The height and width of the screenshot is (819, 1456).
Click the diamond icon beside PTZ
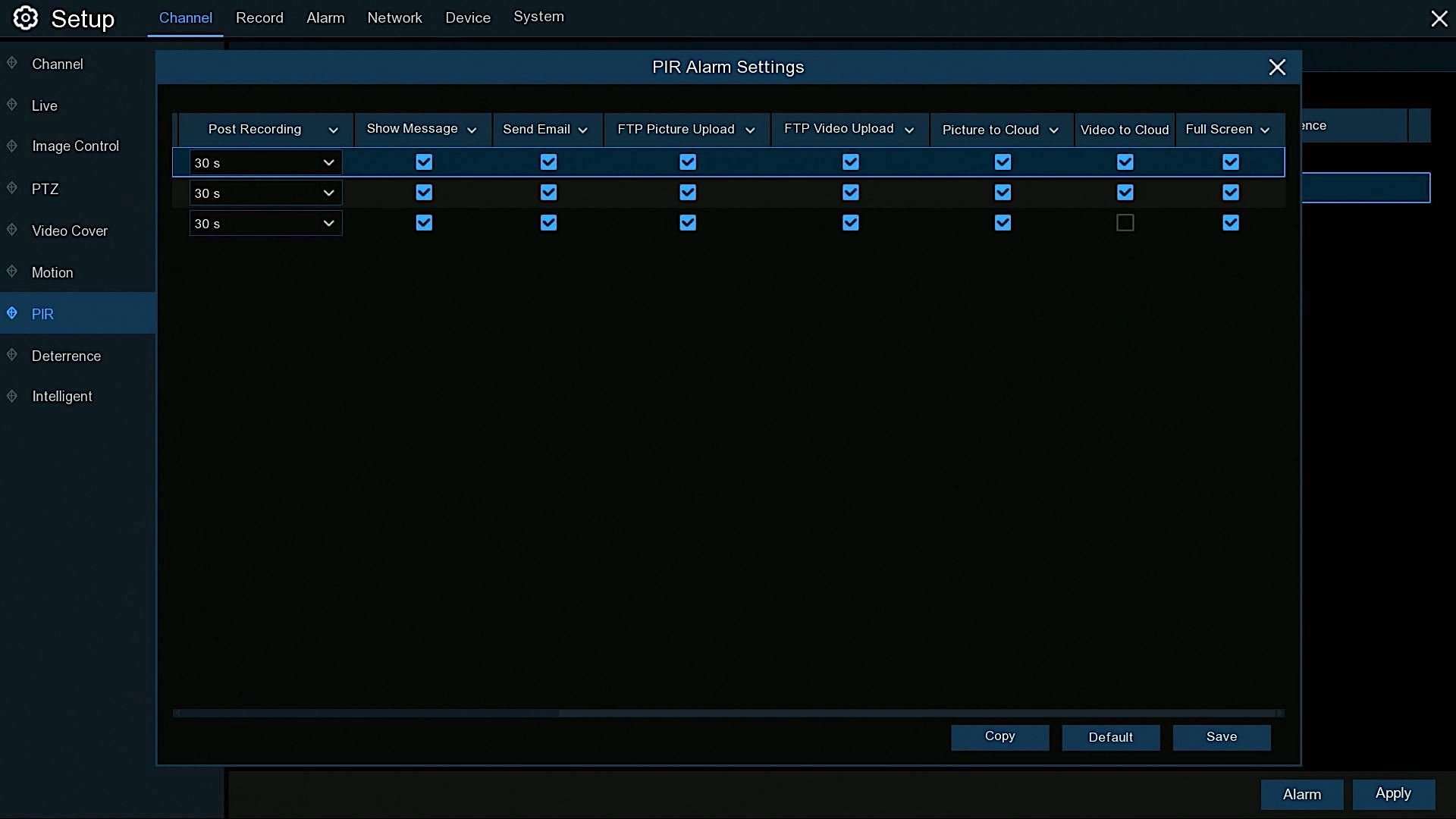(12, 188)
